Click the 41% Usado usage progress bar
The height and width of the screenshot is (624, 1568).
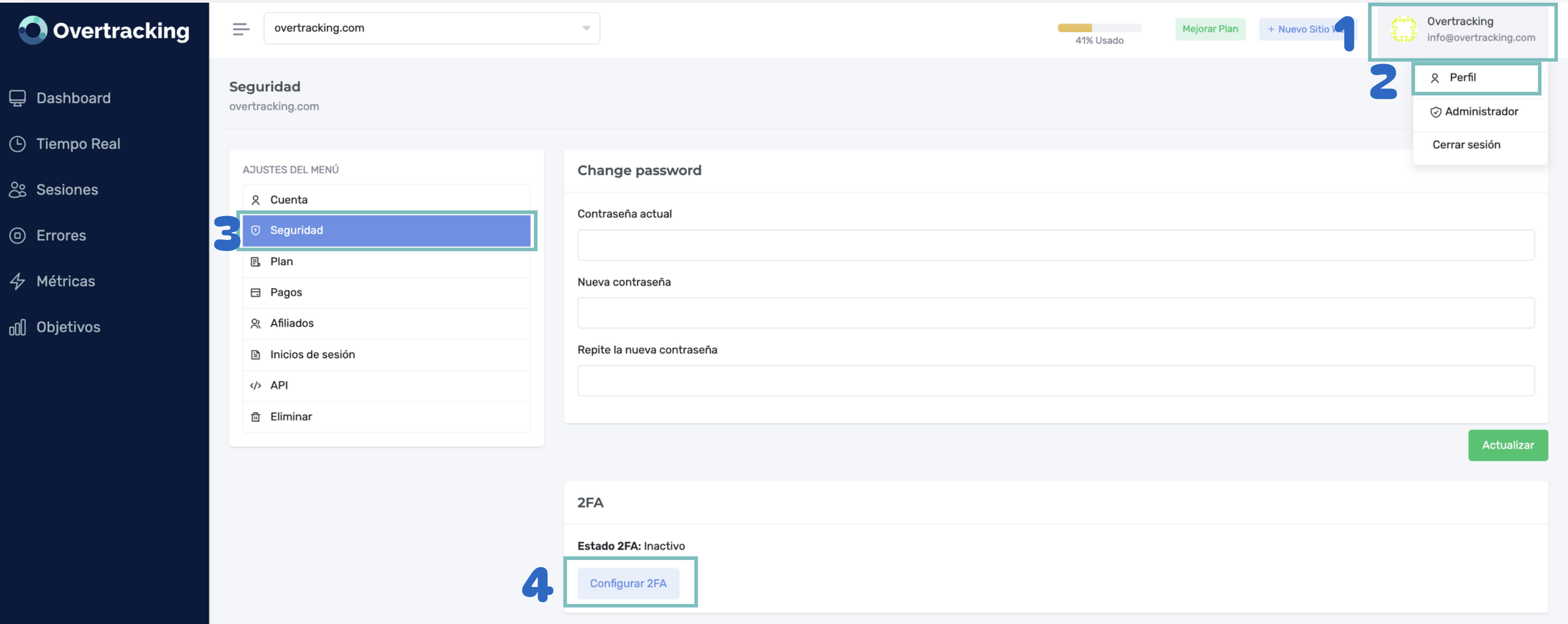click(x=1099, y=28)
